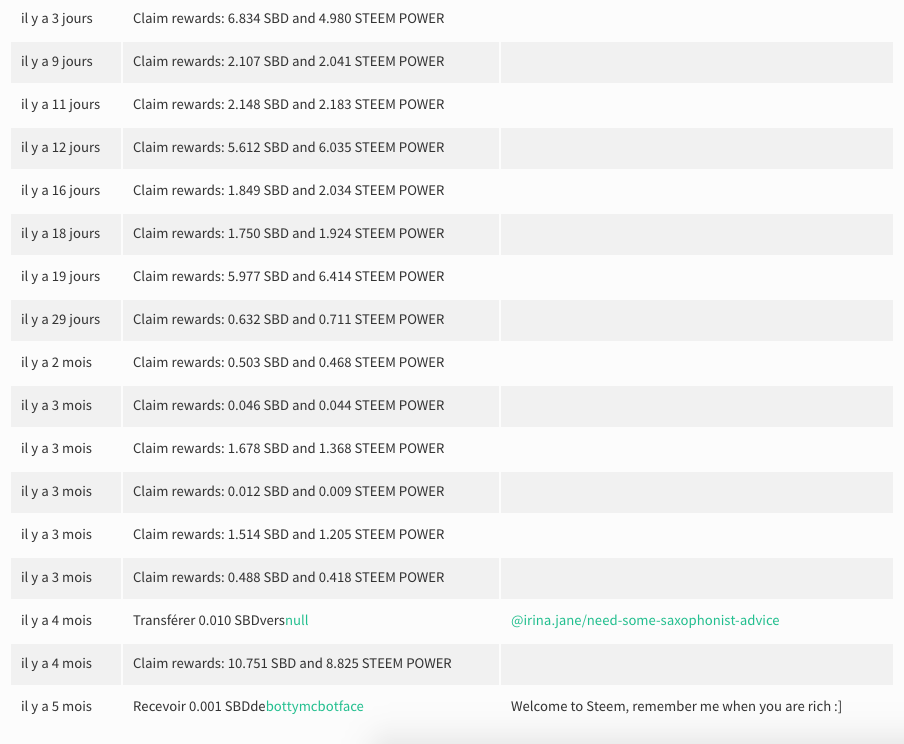
Task: Select the 0.012 SBD claim rewards entry
Action: coord(288,491)
